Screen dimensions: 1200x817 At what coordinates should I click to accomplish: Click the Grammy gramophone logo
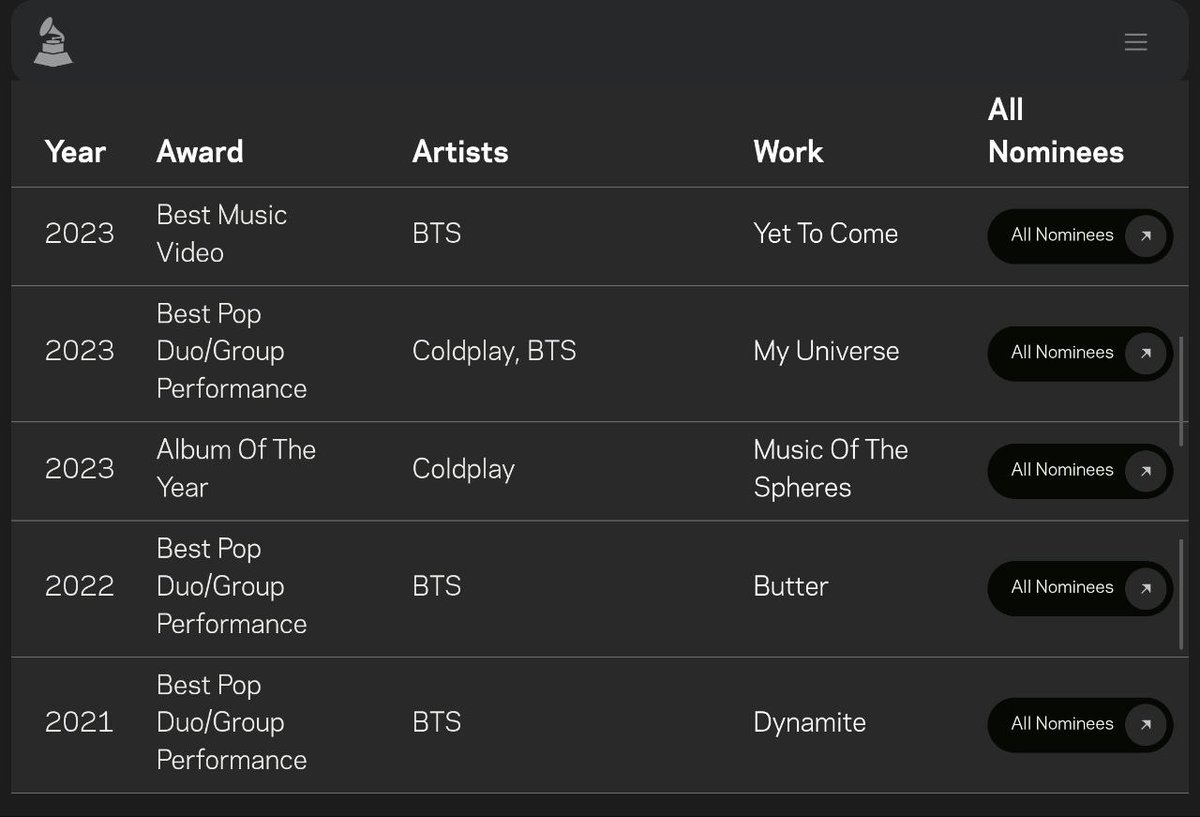(53, 42)
